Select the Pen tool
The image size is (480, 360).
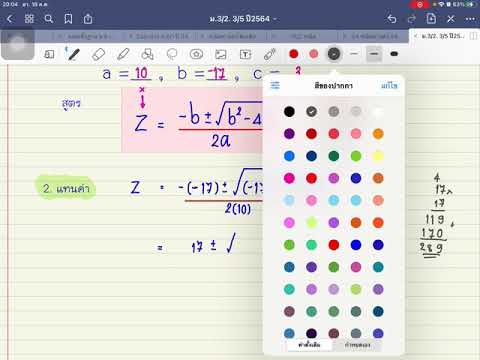(x=74, y=54)
